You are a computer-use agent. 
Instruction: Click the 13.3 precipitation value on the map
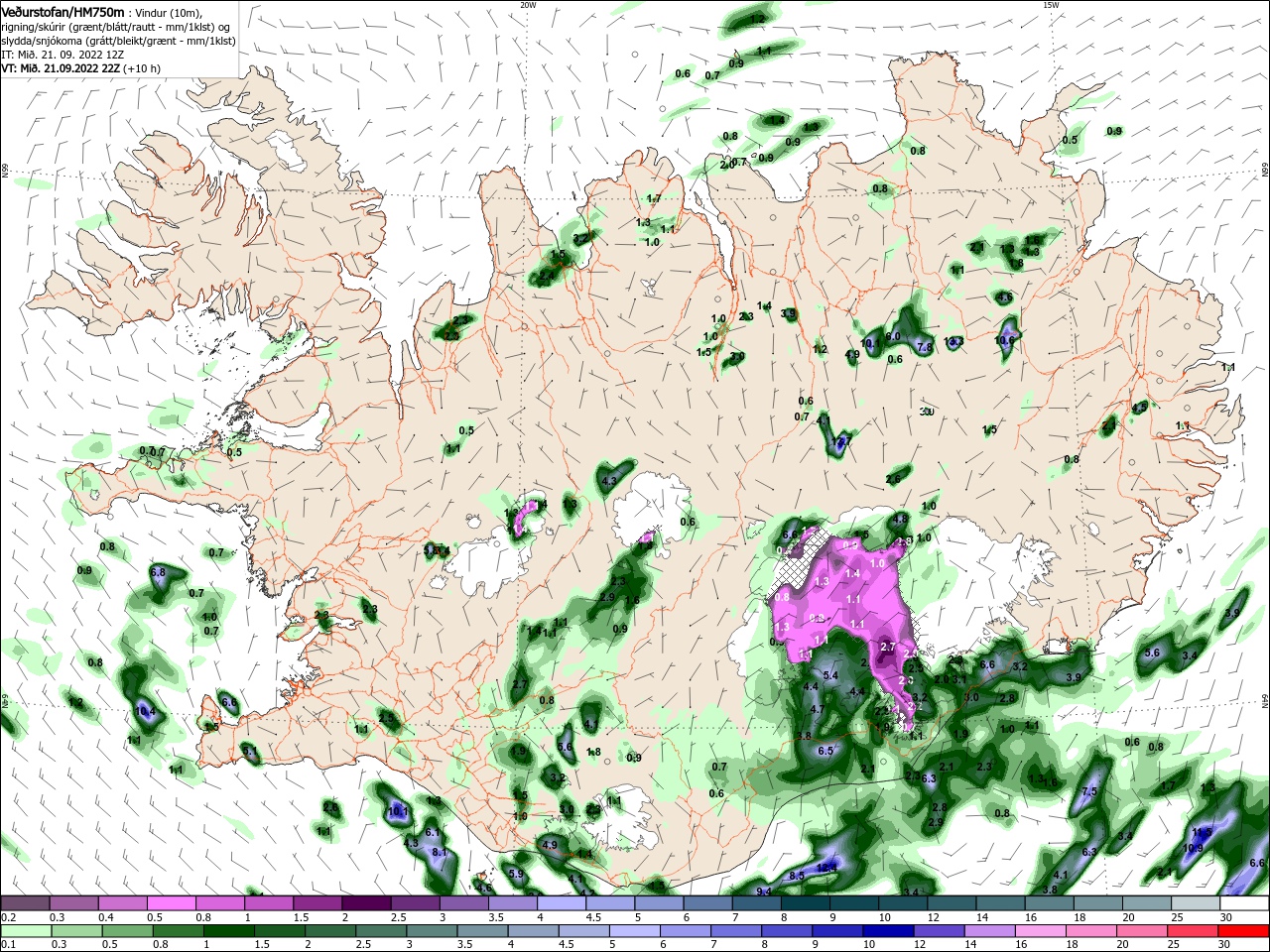tap(953, 341)
